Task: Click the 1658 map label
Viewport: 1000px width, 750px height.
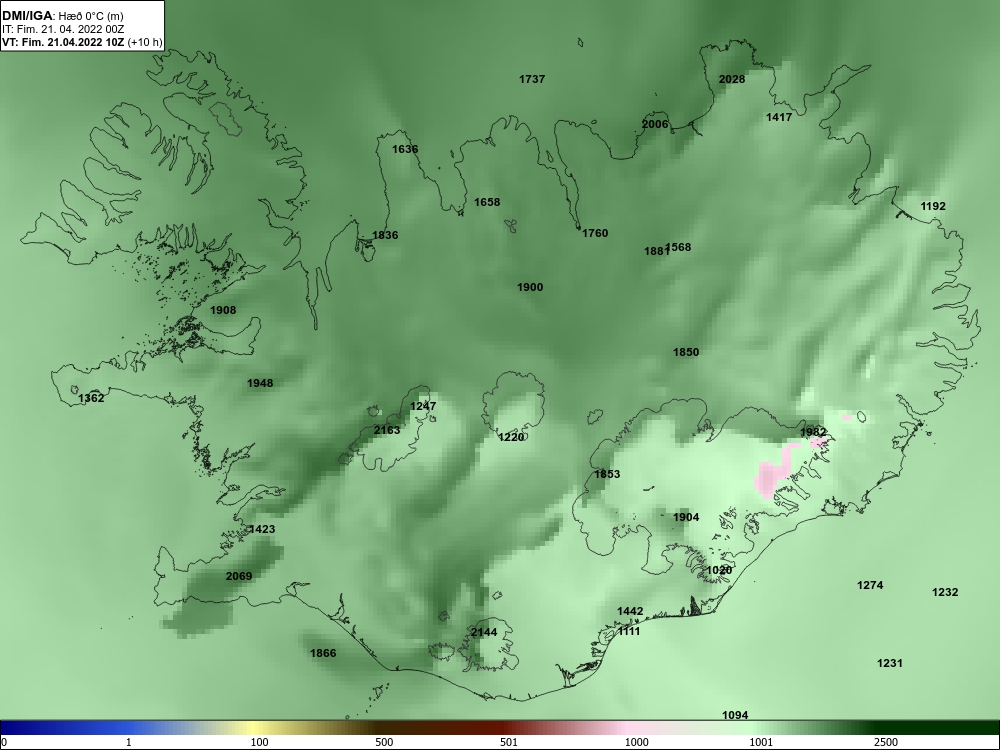Action: click(487, 202)
